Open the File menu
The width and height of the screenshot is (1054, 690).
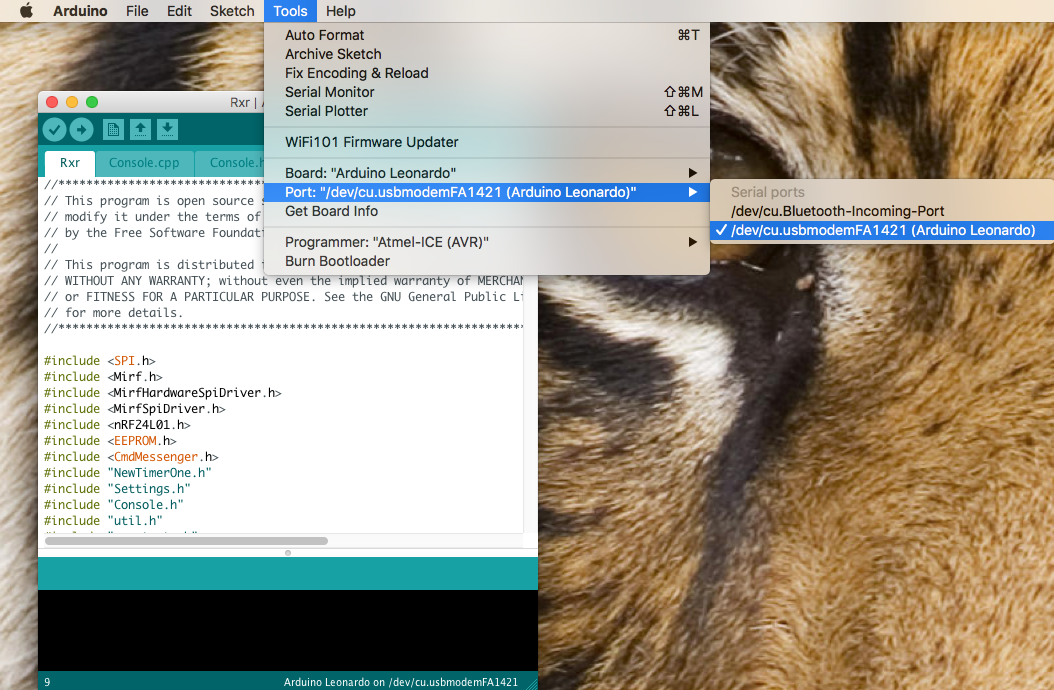[x=137, y=11]
